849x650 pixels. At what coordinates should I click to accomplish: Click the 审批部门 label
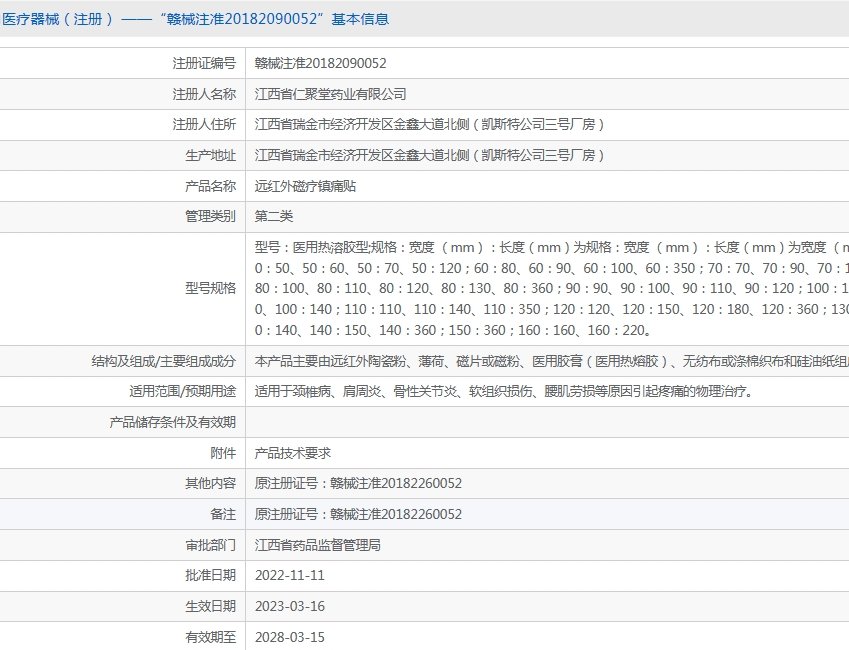click(211, 545)
